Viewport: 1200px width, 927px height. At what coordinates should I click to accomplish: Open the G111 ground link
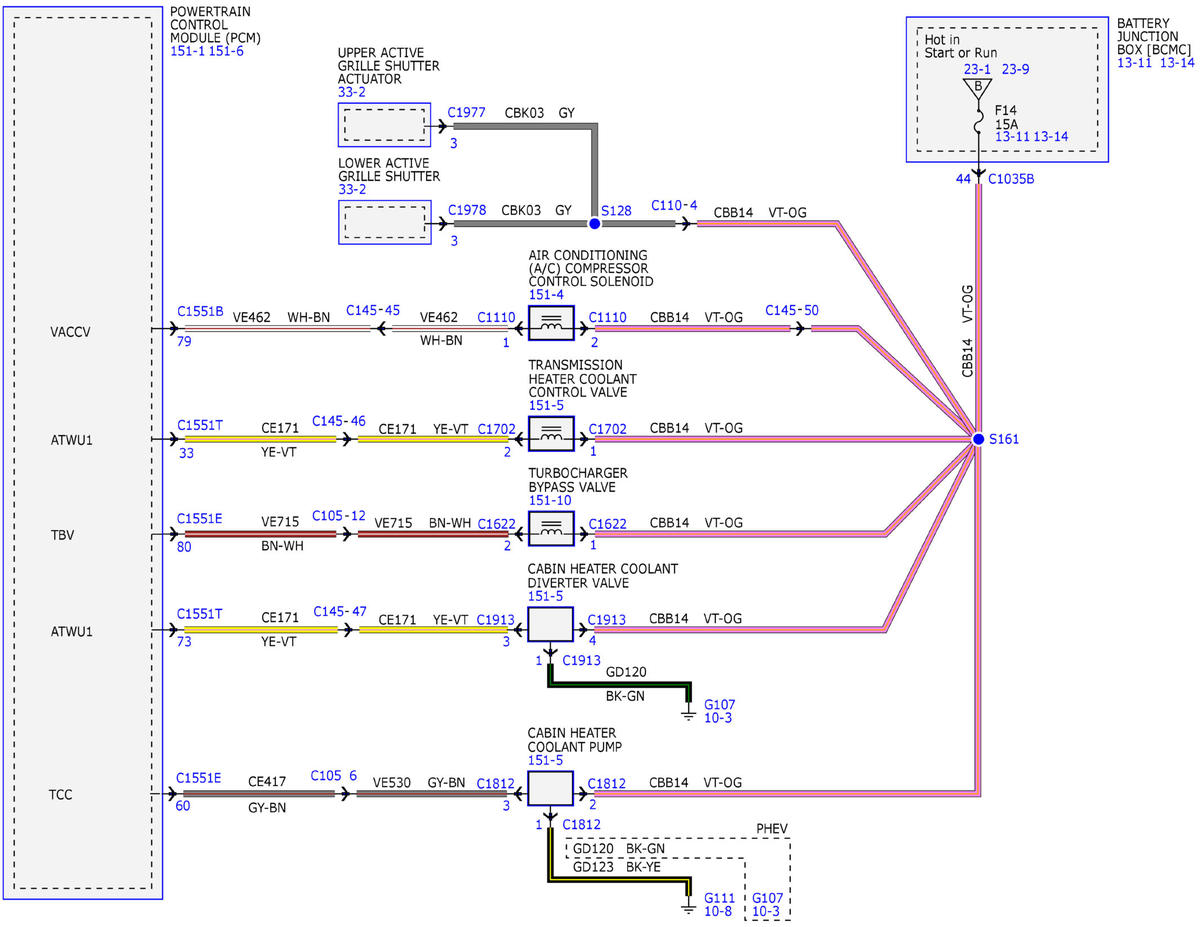coord(720,898)
